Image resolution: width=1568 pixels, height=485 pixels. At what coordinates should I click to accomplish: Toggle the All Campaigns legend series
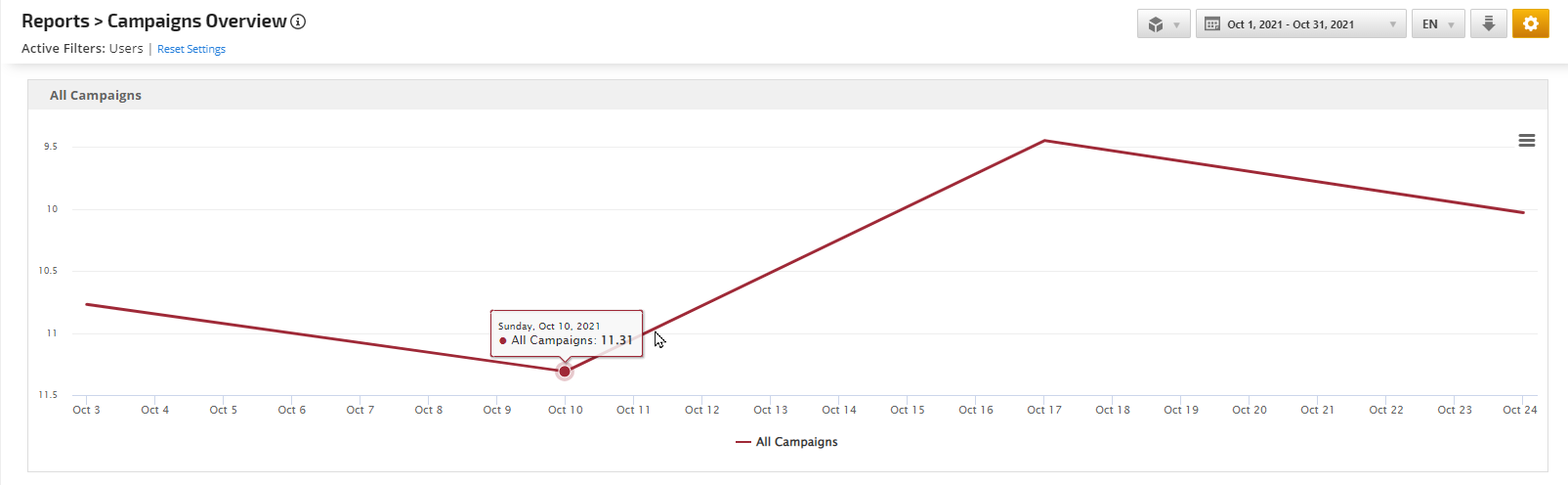(796, 442)
